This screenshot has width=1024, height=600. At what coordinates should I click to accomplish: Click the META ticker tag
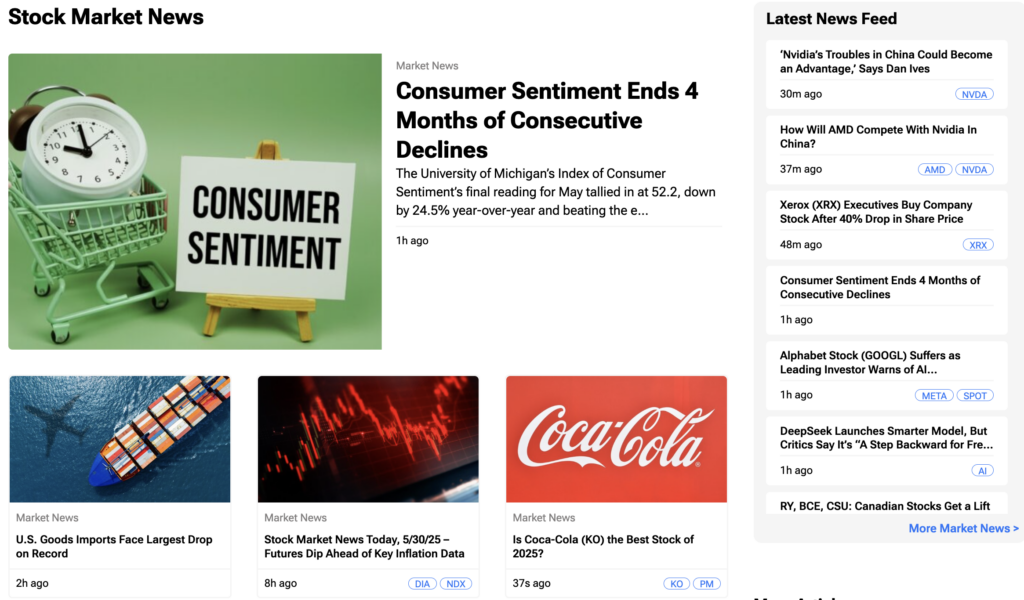click(x=934, y=396)
